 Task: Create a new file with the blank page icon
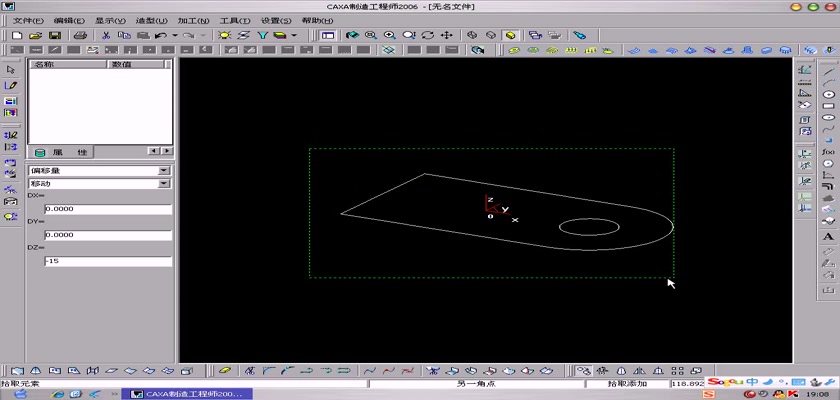(x=17, y=35)
